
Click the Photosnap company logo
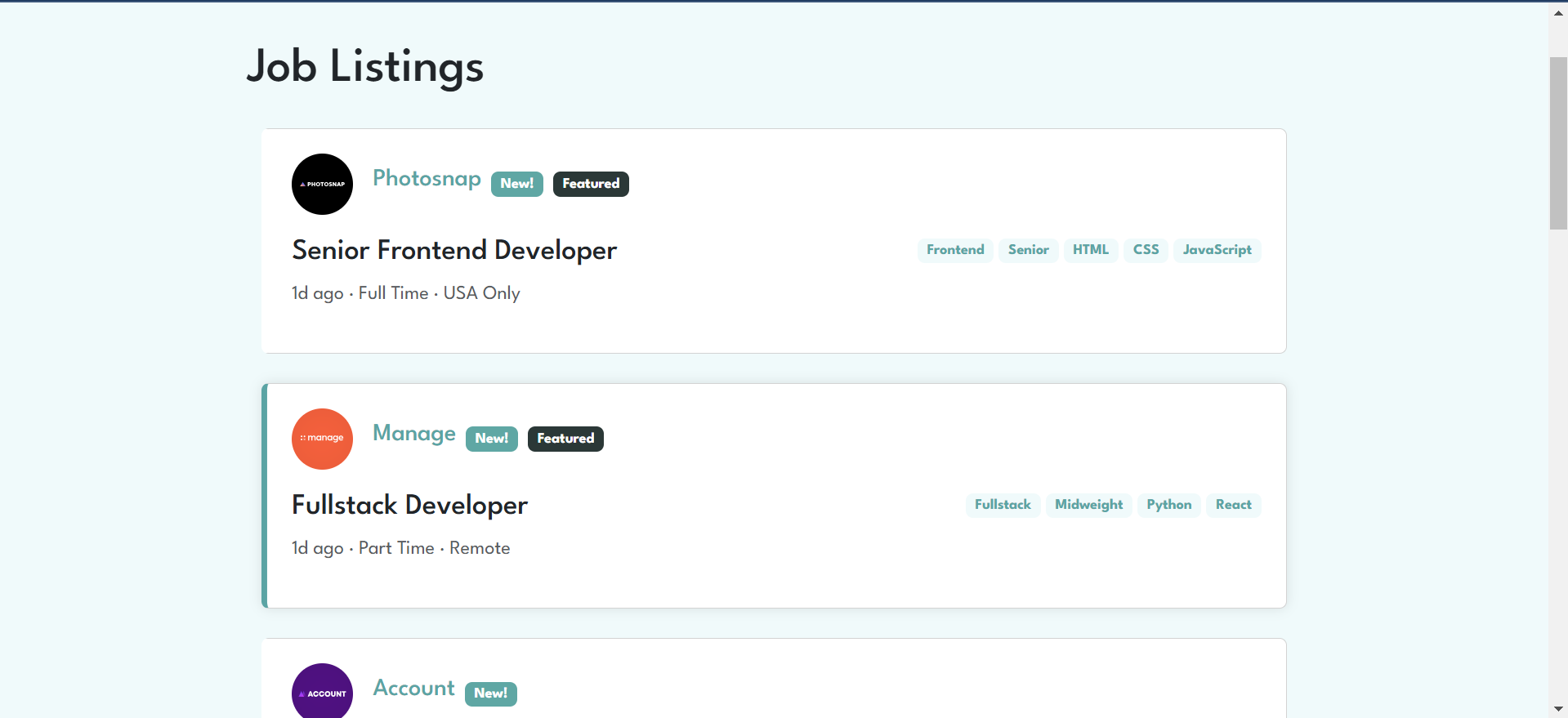(322, 184)
